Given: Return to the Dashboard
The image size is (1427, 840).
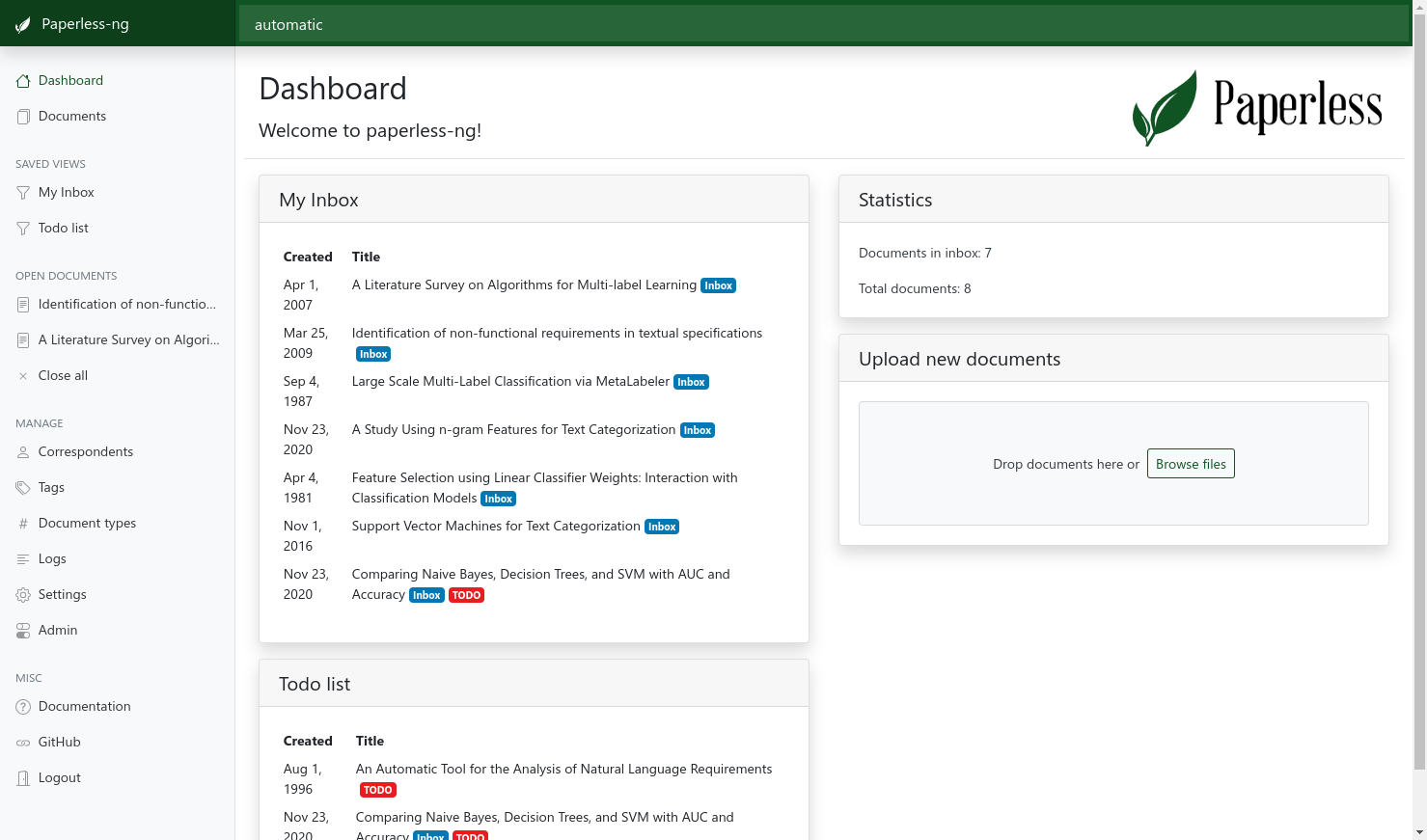Looking at the screenshot, I should [70, 80].
